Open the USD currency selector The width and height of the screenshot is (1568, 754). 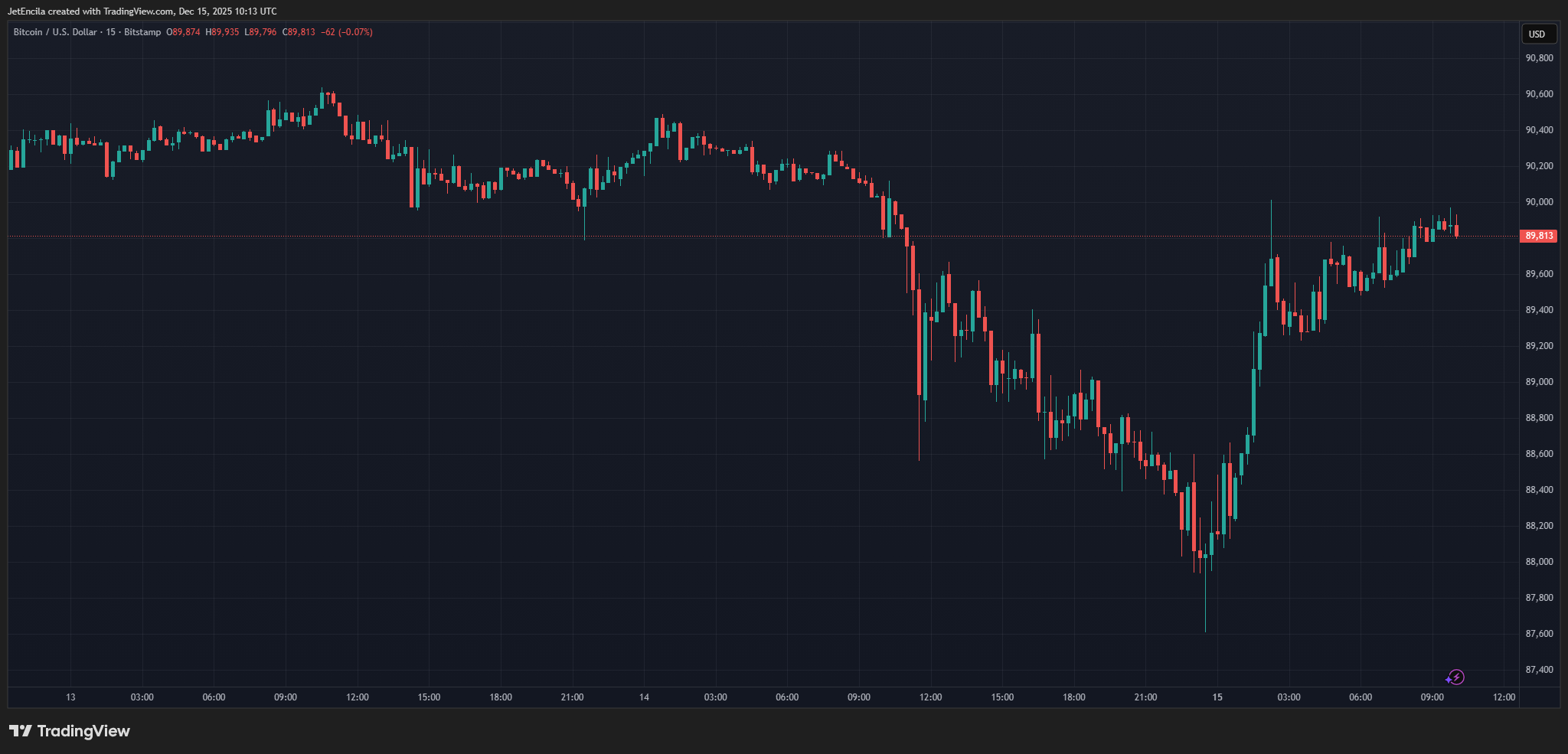click(x=1537, y=34)
